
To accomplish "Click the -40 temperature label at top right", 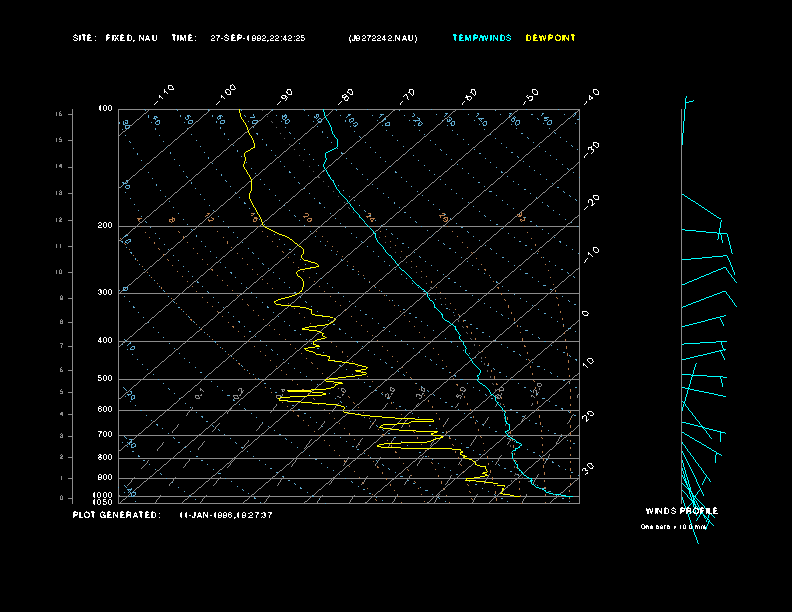I will (591, 95).
